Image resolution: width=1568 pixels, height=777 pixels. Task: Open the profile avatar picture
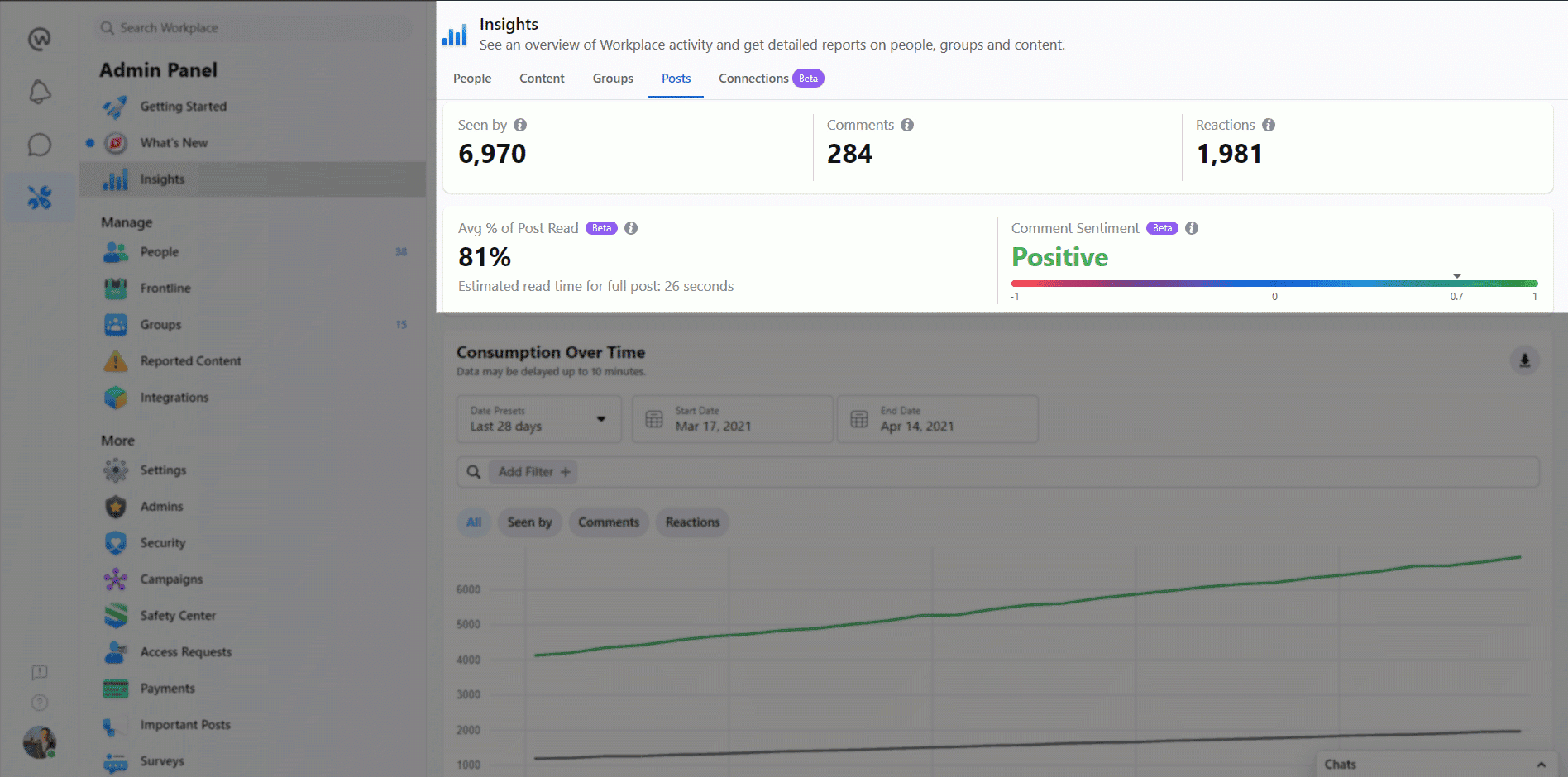pyautogui.click(x=39, y=742)
